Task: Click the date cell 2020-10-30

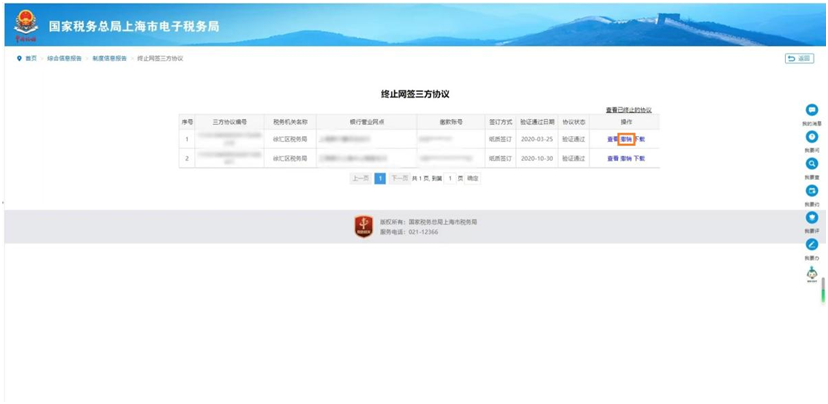Action: tap(537, 158)
